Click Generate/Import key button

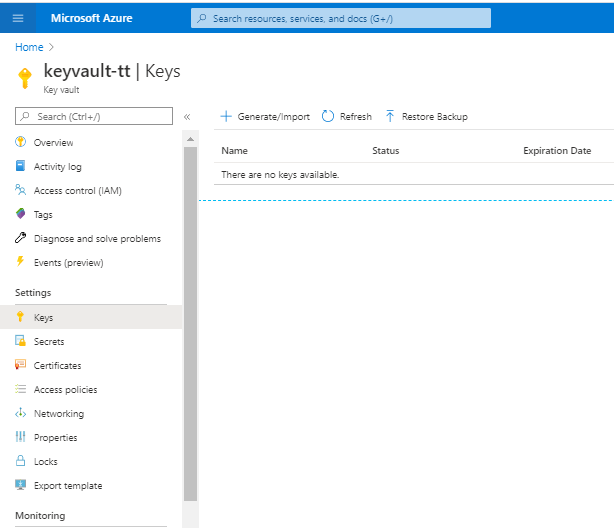pyautogui.click(x=265, y=117)
